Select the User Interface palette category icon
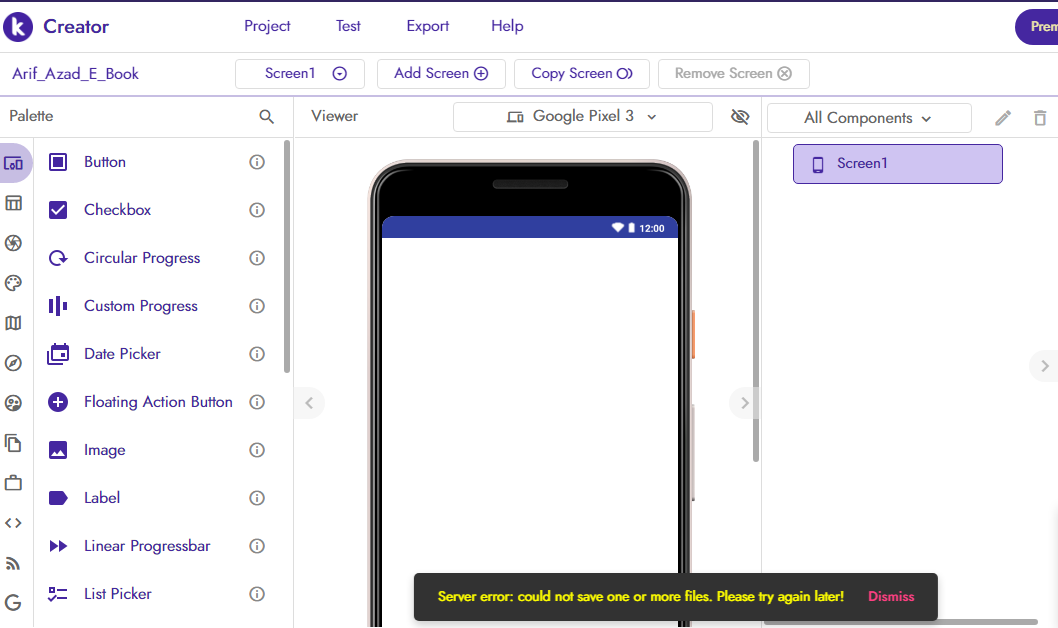Viewport: 1058px width, 628px height. pyautogui.click(x=13, y=161)
